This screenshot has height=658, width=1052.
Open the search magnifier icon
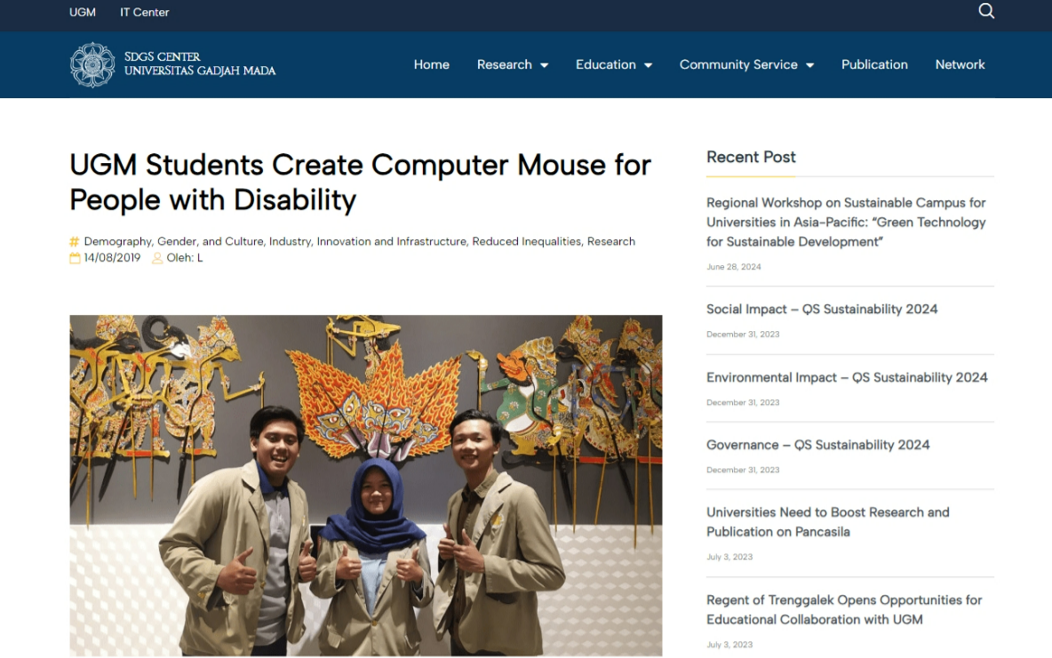(x=986, y=12)
